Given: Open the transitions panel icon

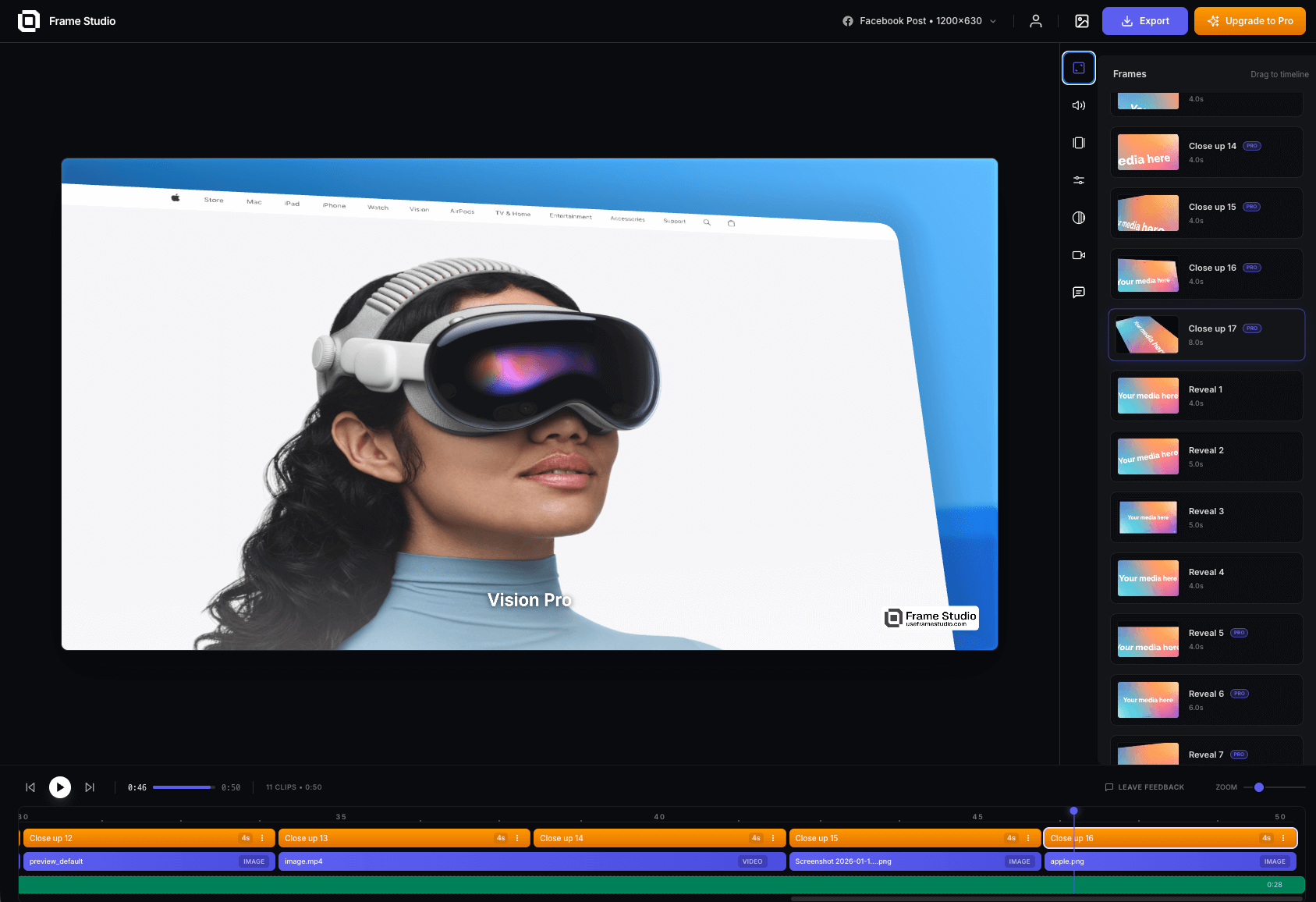Looking at the screenshot, I should tap(1079, 143).
